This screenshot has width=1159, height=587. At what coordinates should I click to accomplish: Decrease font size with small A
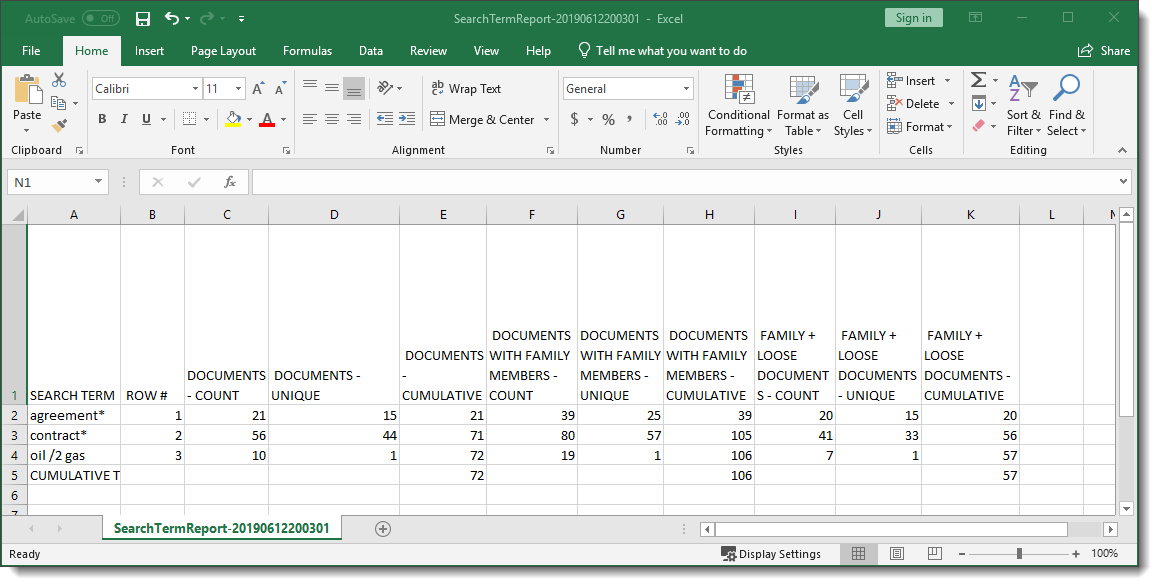[x=280, y=89]
